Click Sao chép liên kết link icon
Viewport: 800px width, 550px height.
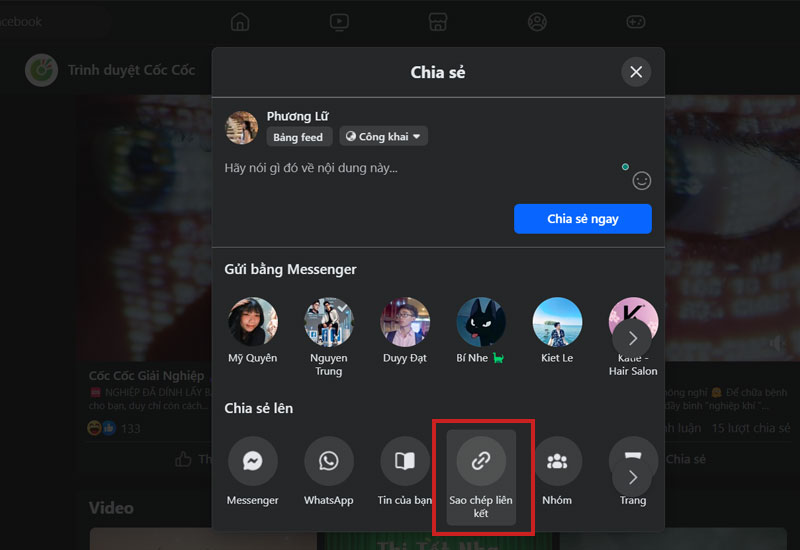pyautogui.click(x=481, y=461)
